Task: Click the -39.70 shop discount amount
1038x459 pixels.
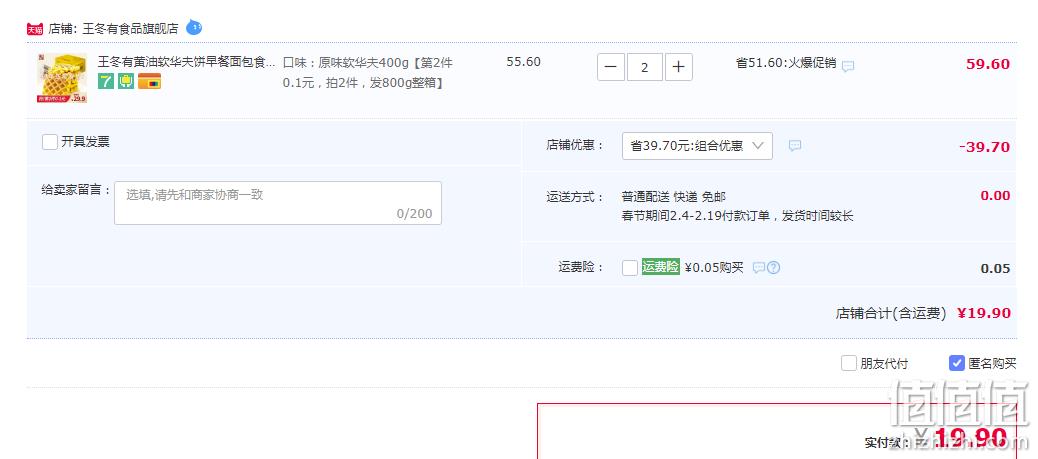Action: pyautogui.click(x=984, y=147)
